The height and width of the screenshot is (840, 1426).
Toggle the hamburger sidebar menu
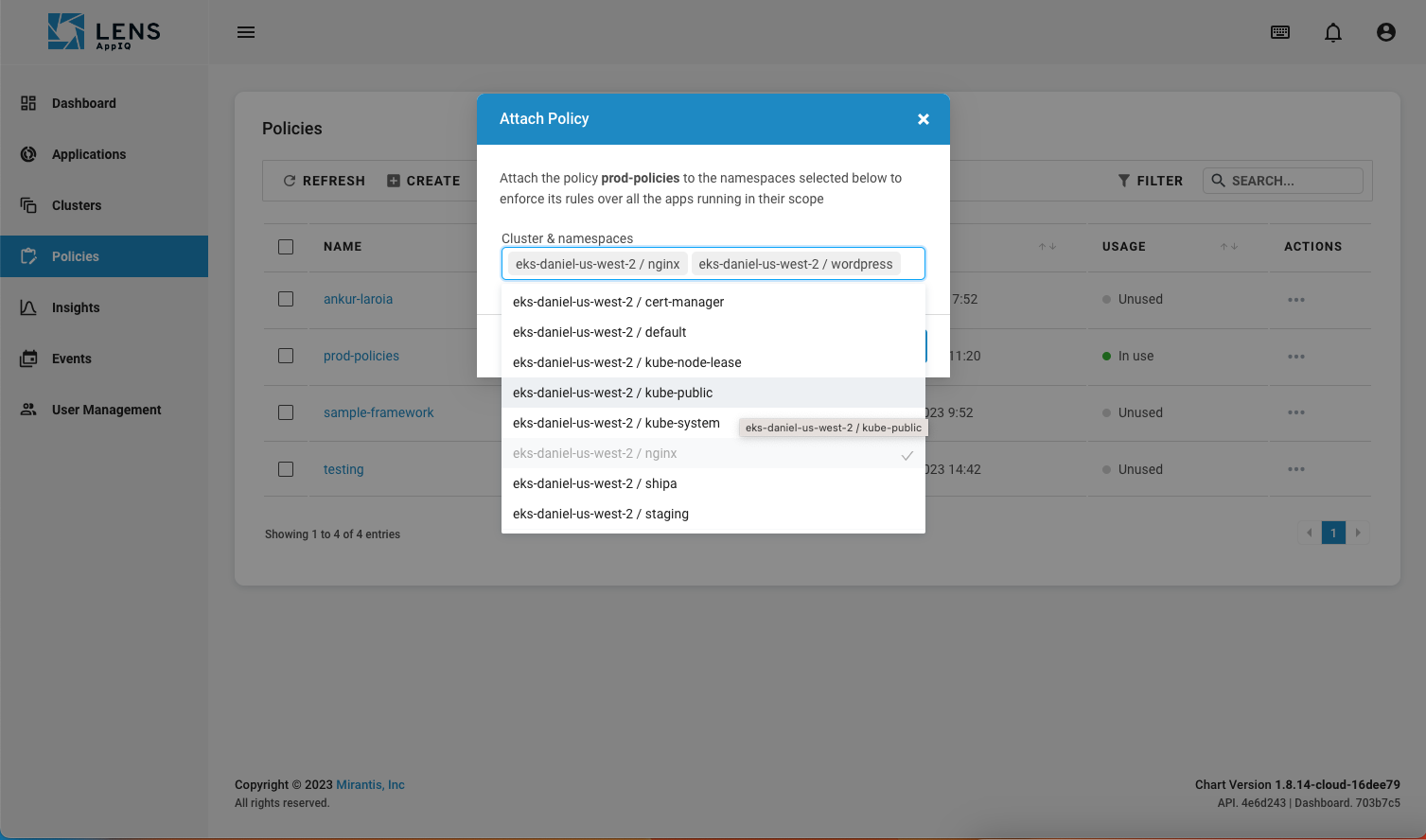[246, 32]
